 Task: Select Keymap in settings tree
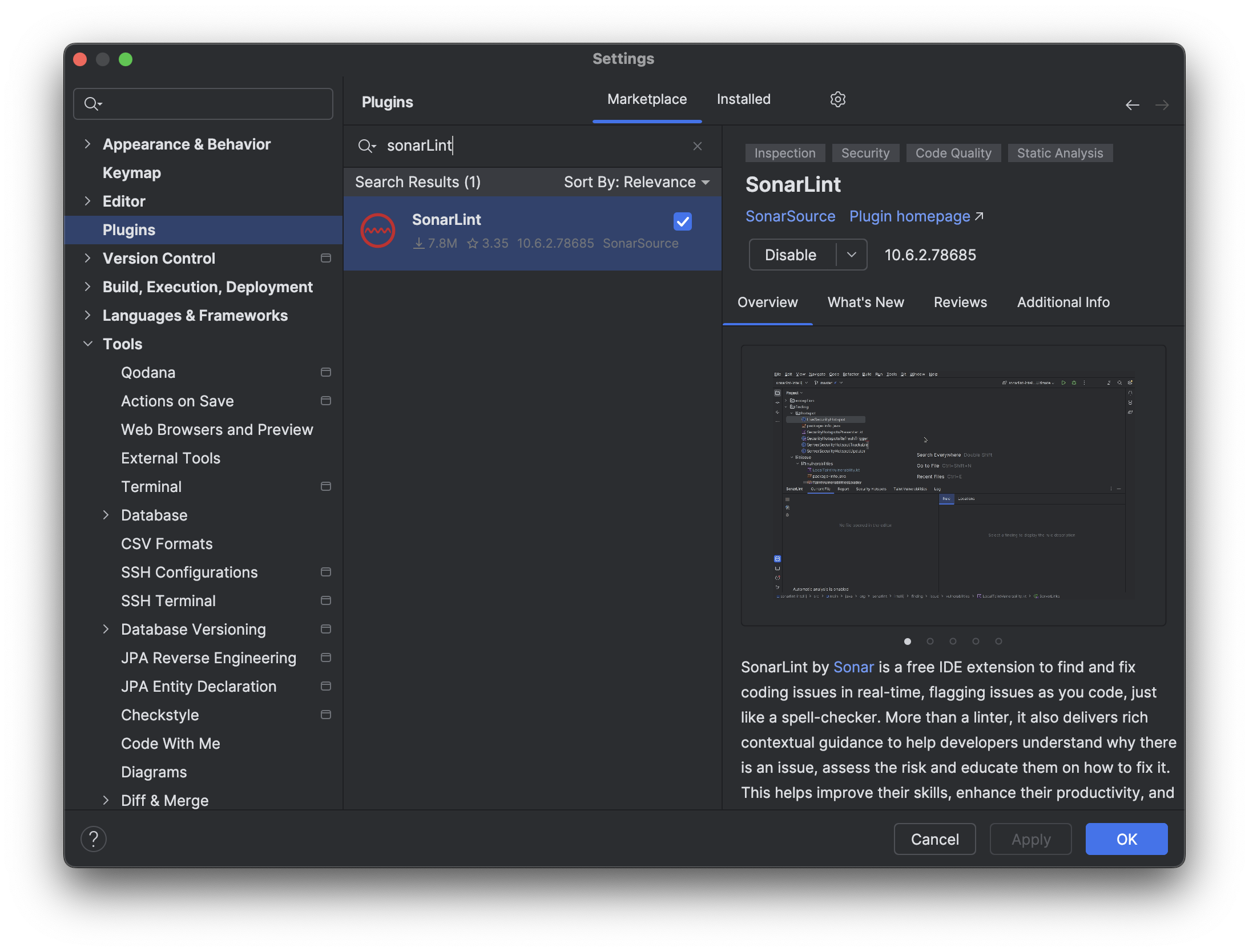tap(131, 172)
